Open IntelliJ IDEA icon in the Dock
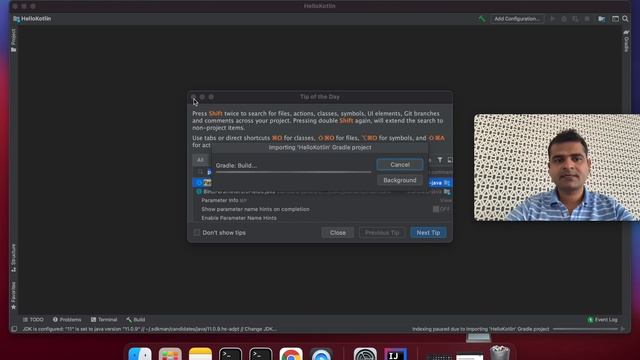The width and height of the screenshot is (640, 360). (x=396, y=353)
